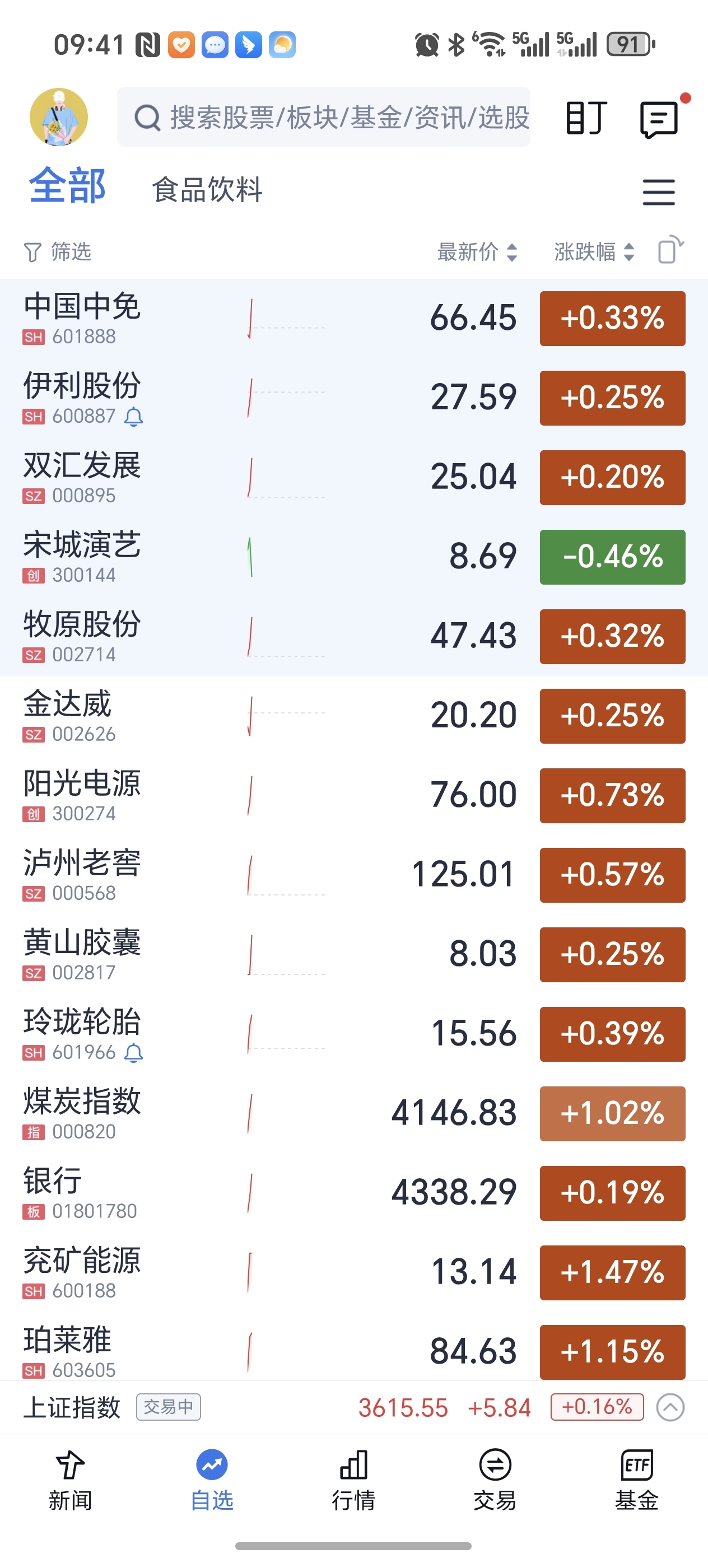Tap 宋城演艺 green -0.46% change badge
The width and height of the screenshot is (708, 1568).
point(612,557)
